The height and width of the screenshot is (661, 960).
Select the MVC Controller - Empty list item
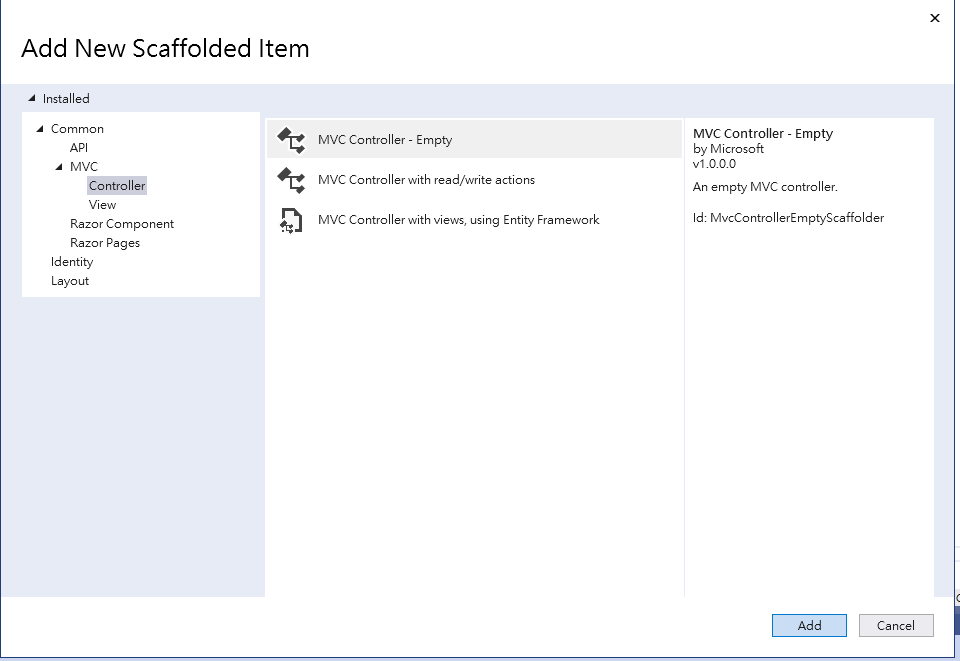coord(385,140)
